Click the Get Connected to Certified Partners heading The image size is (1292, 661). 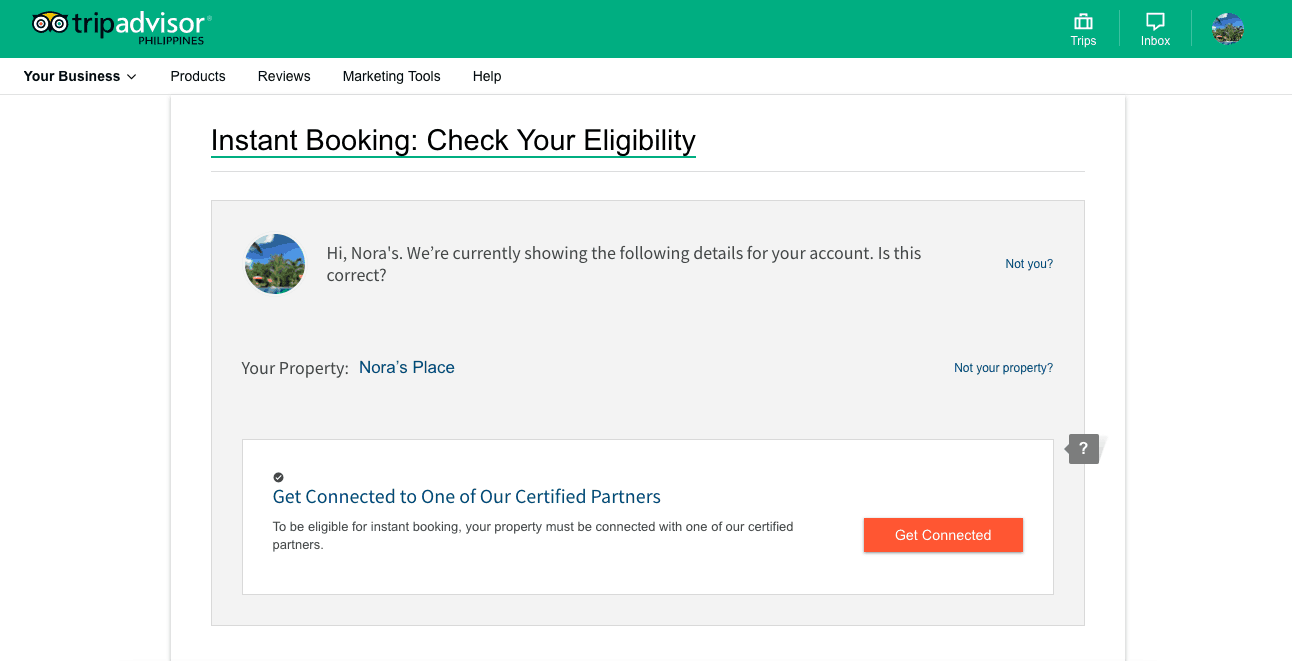pos(467,497)
